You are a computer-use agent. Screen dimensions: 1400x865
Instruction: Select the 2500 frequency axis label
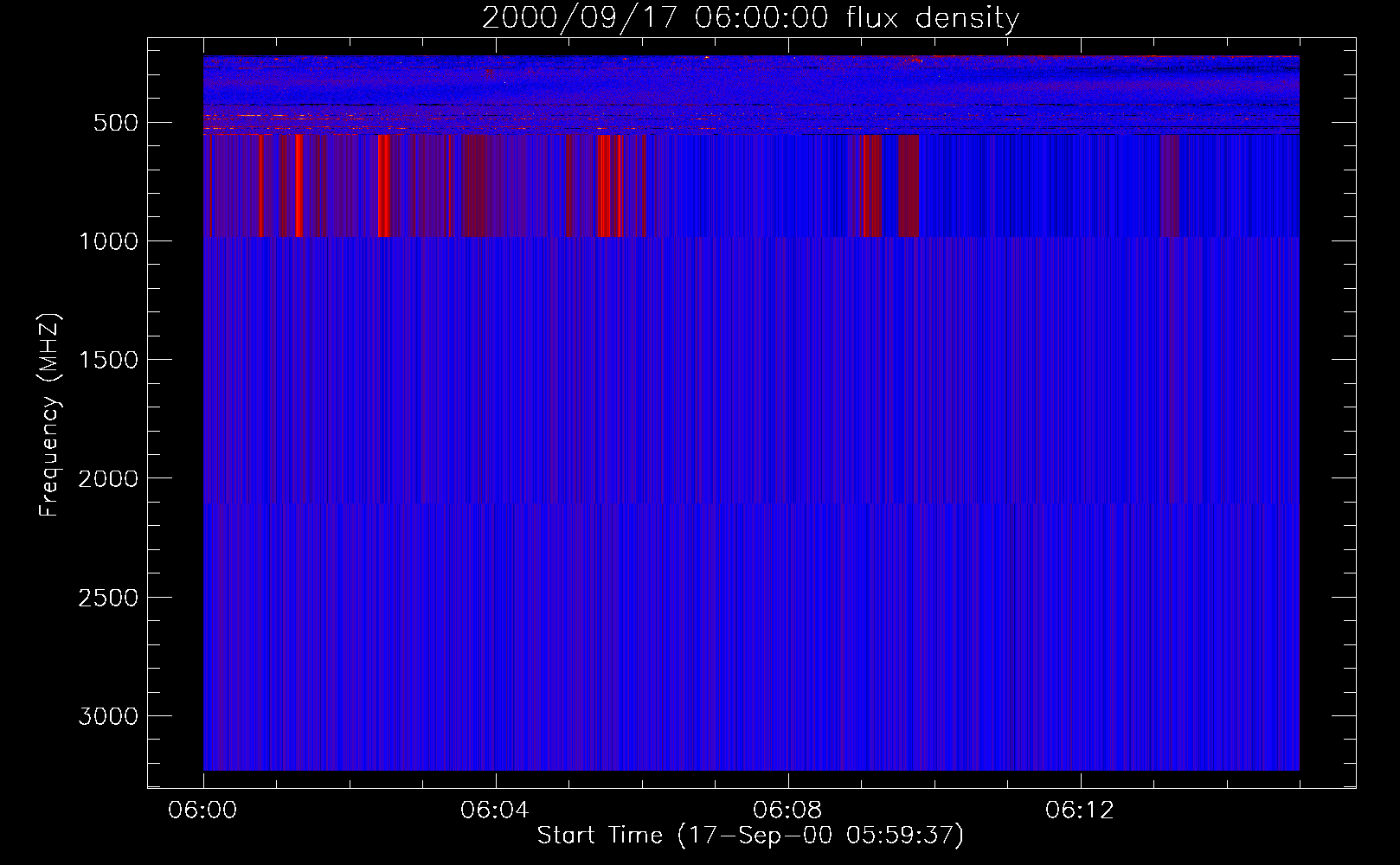click(x=108, y=598)
